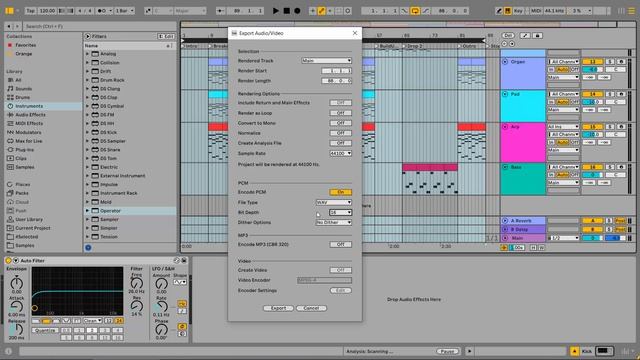This screenshot has height=360, width=640.
Task: Start playback with the Play button
Action: click(276, 11)
